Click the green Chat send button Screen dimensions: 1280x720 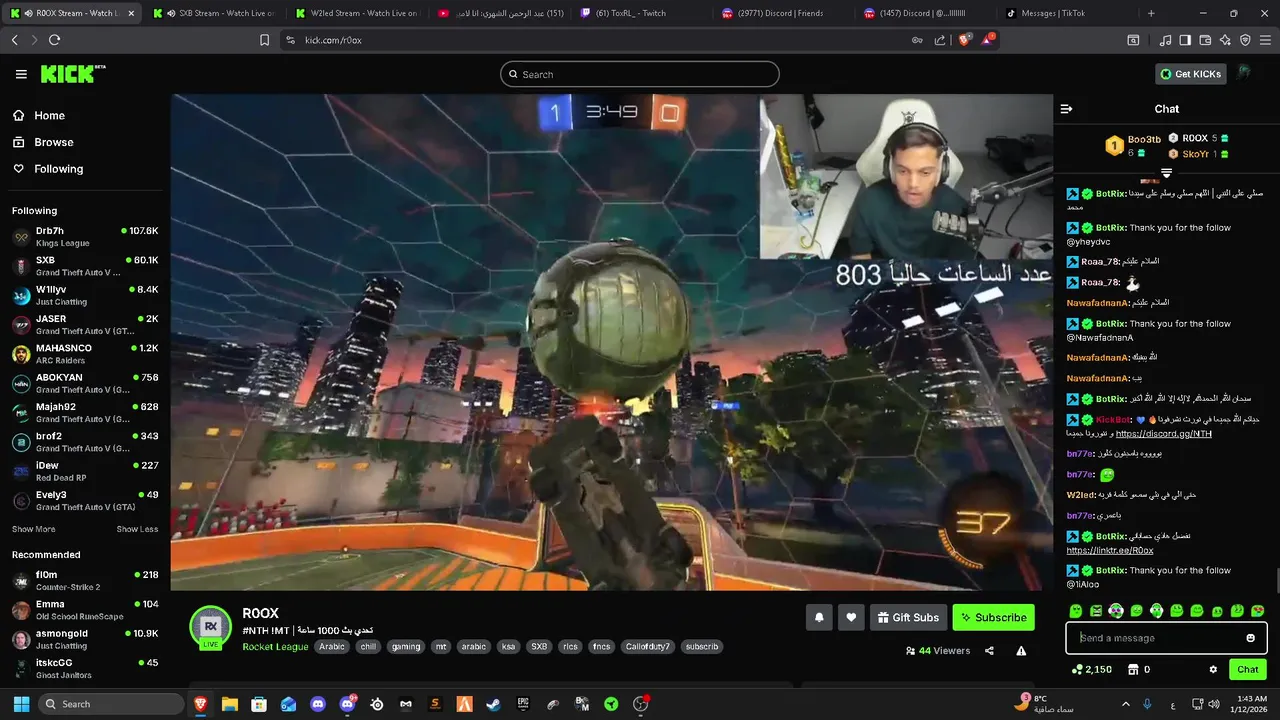pos(1248,669)
